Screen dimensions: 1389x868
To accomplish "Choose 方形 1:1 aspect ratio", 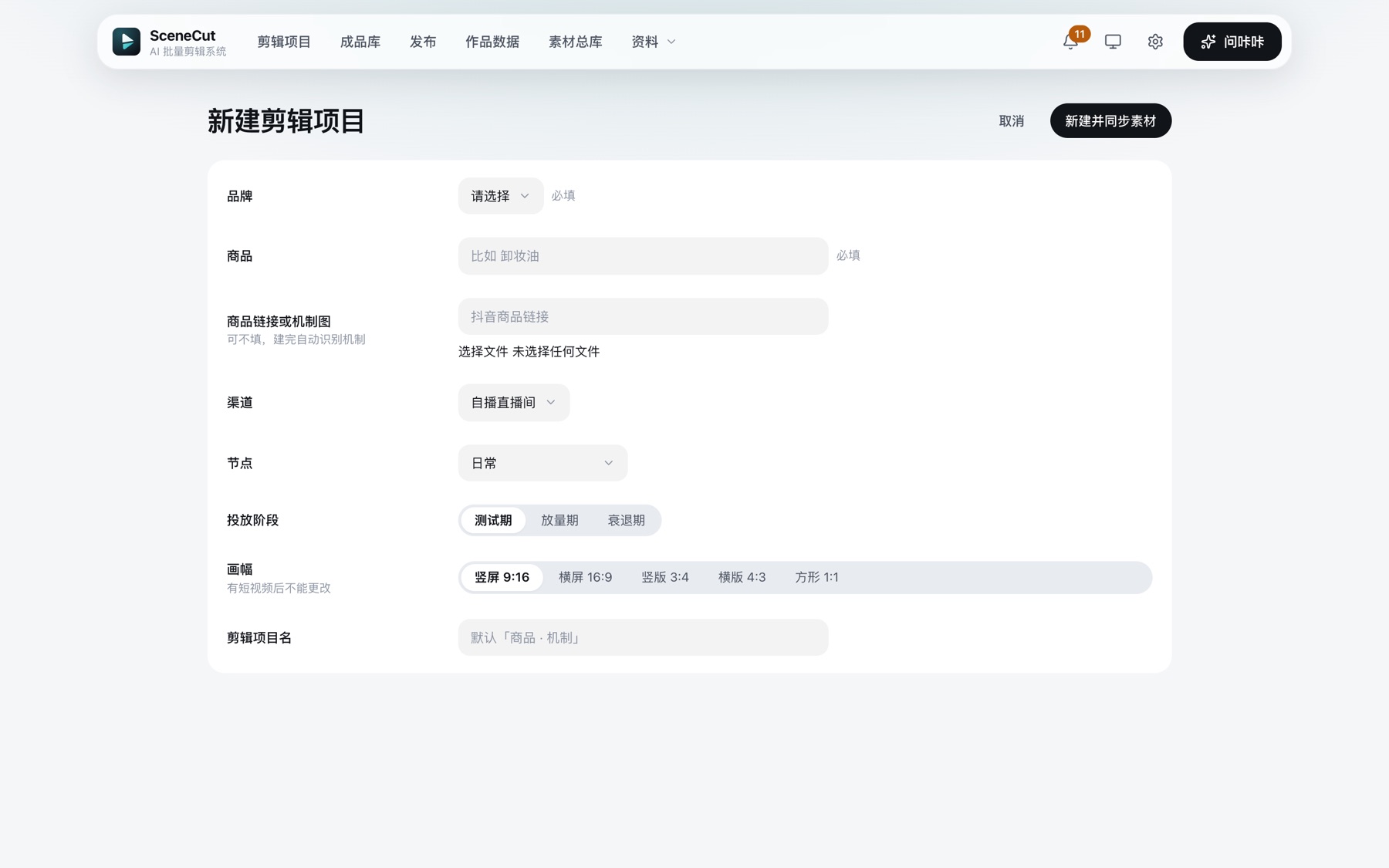I will point(816,577).
